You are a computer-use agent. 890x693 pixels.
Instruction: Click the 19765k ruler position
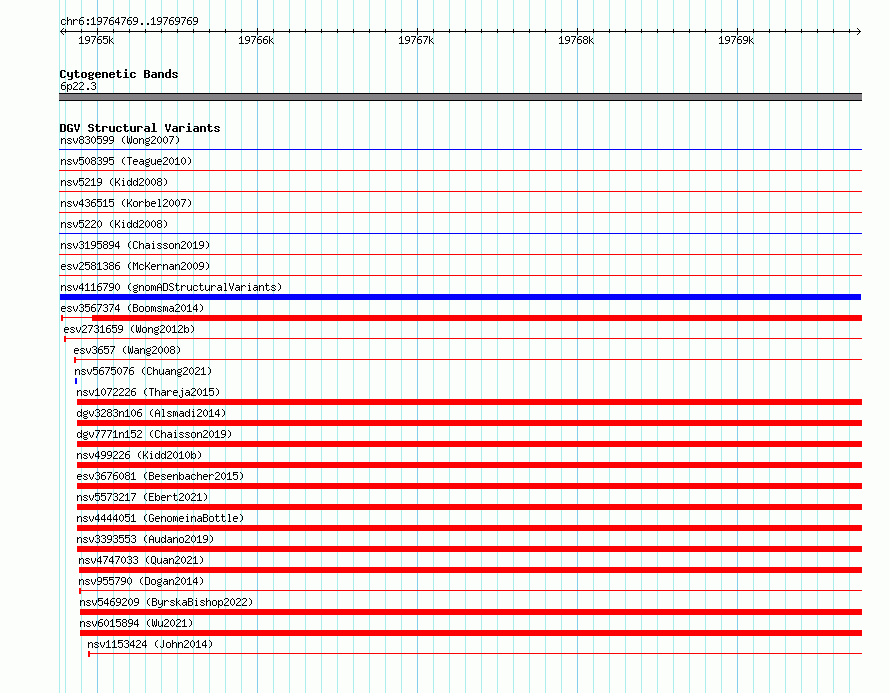[96, 40]
